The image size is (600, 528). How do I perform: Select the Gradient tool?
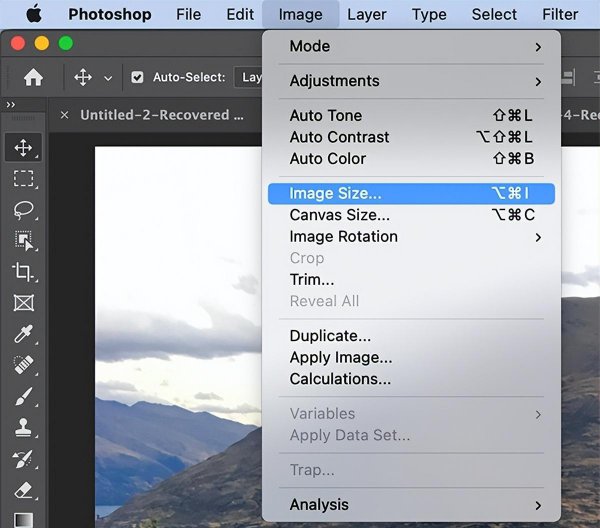pyautogui.click(x=24, y=520)
